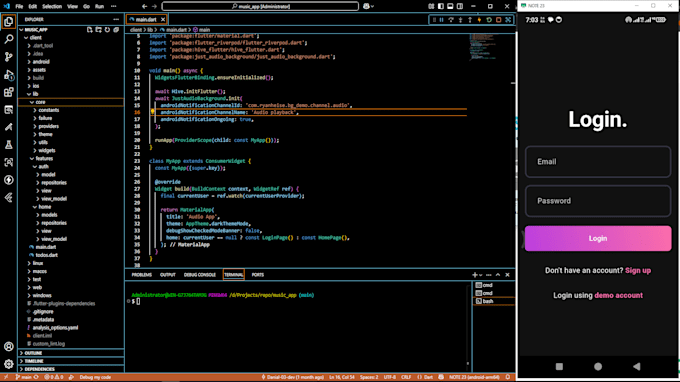Add a new terminal with plus icon

coord(474,274)
